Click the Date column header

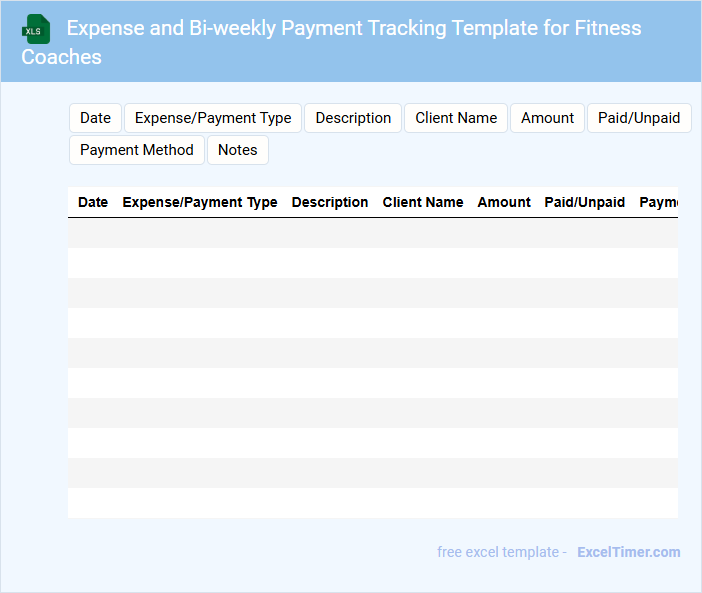click(x=93, y=202)
